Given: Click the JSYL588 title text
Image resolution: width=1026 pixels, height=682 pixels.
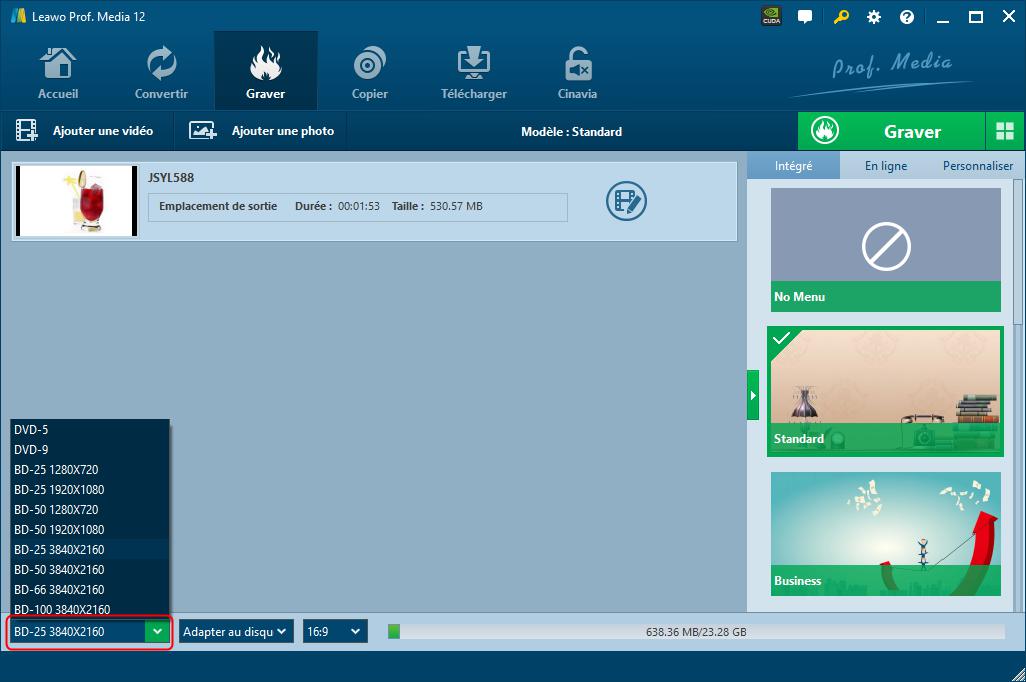Looking at the screenshot, I should [x=171, y=177].
